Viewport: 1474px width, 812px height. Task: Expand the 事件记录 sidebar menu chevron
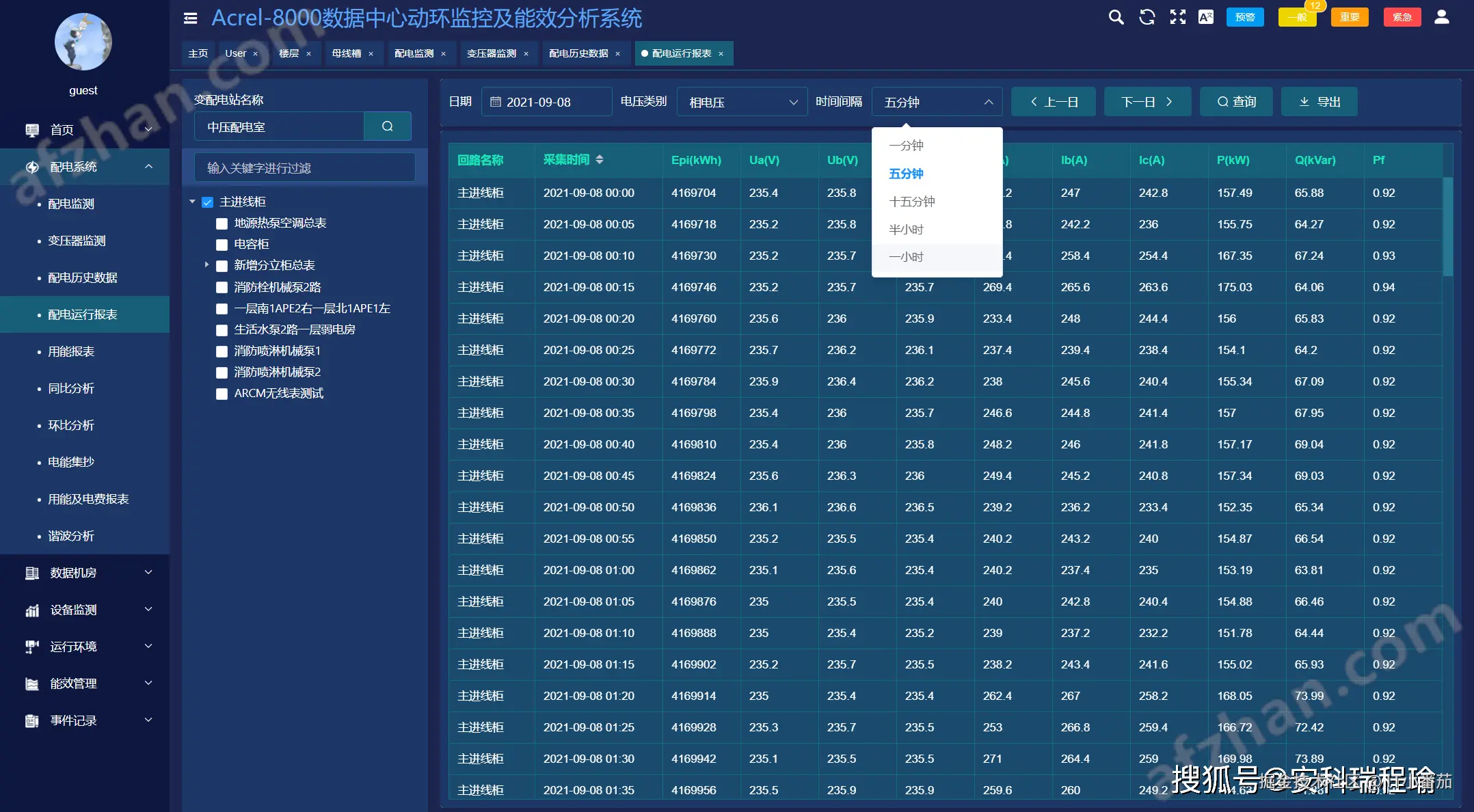[148, 720]
